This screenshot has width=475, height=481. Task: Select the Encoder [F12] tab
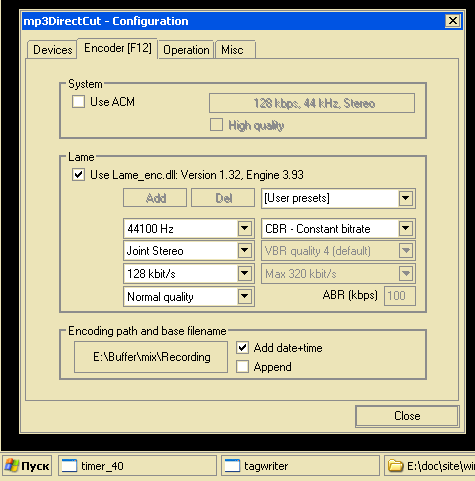click(x=117, y=48)
